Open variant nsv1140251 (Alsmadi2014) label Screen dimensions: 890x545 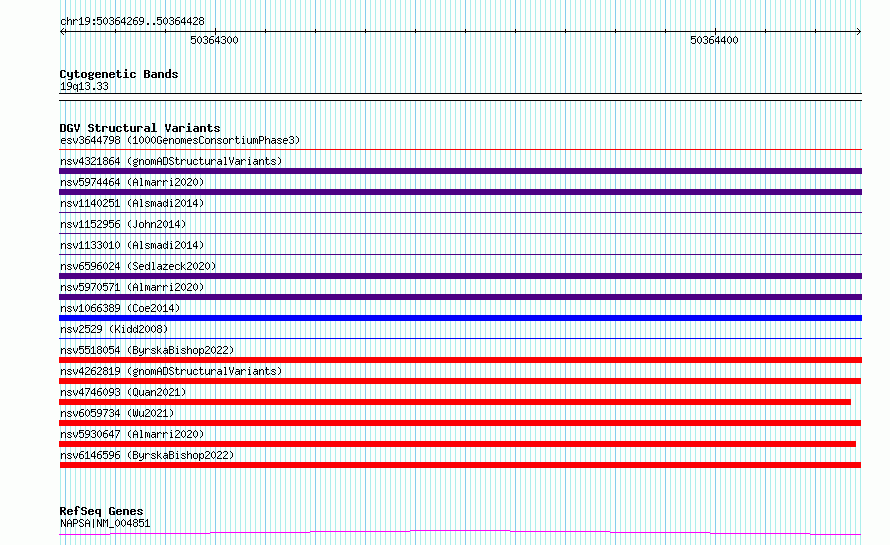click(132, 203)
